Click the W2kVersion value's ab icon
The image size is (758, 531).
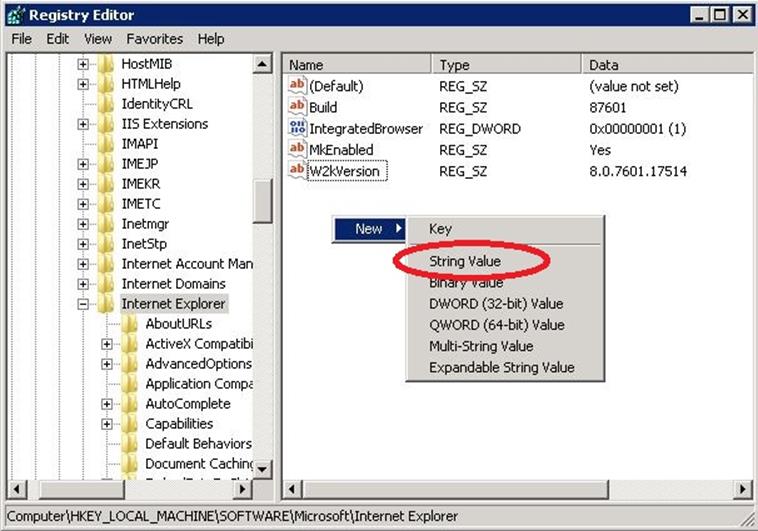(297, 171)
